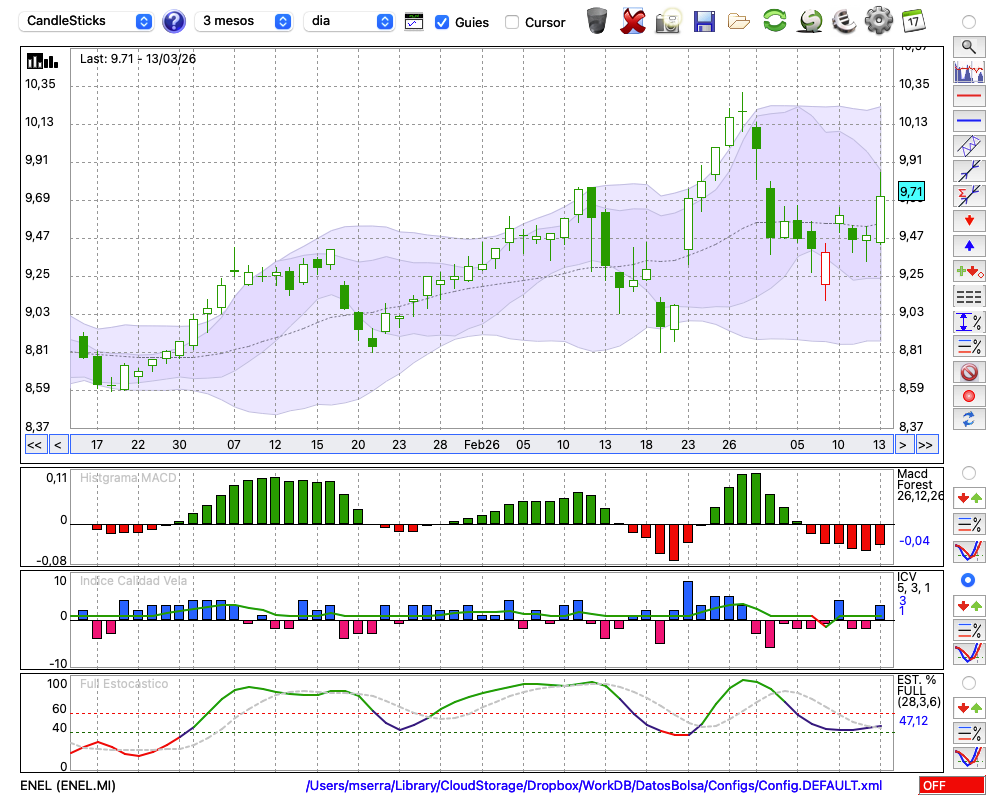The height and width of the screenshot is (800, 1000).
Task: Click the red OFF button
Action: (951, 786)
